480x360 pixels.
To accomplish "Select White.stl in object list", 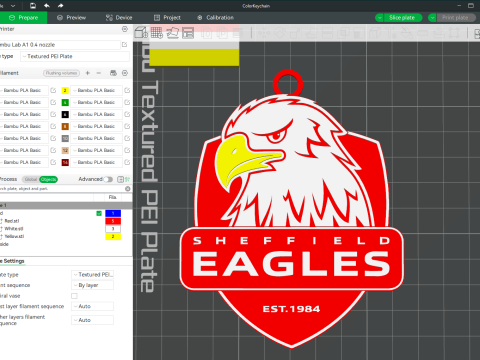I will 14,229.
